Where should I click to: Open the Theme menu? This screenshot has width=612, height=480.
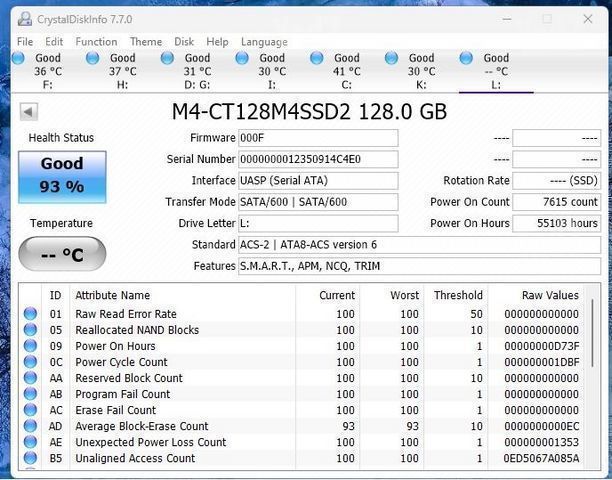(x=146, y=41)
